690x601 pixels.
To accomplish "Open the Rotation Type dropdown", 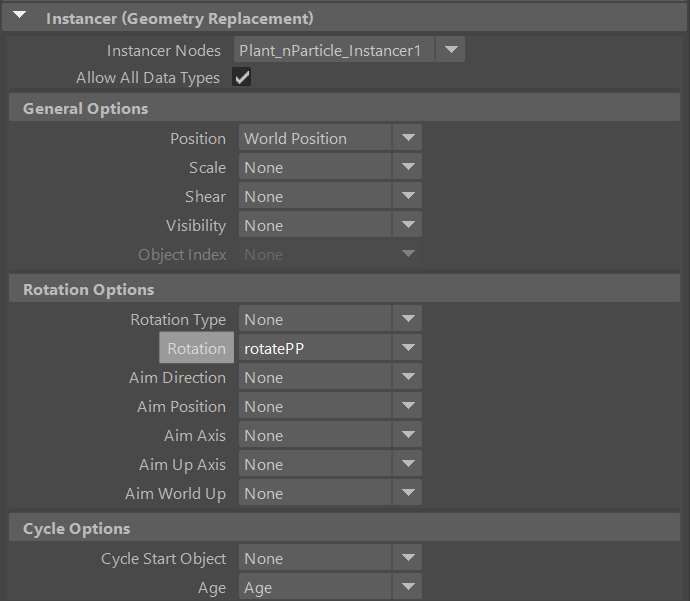I will pos(329,319).
